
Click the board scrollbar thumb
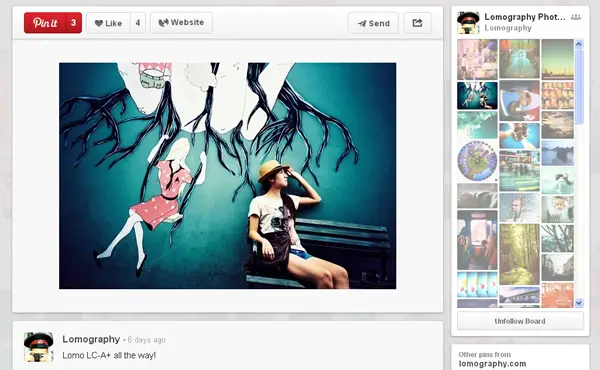click(x=579, y=86)
